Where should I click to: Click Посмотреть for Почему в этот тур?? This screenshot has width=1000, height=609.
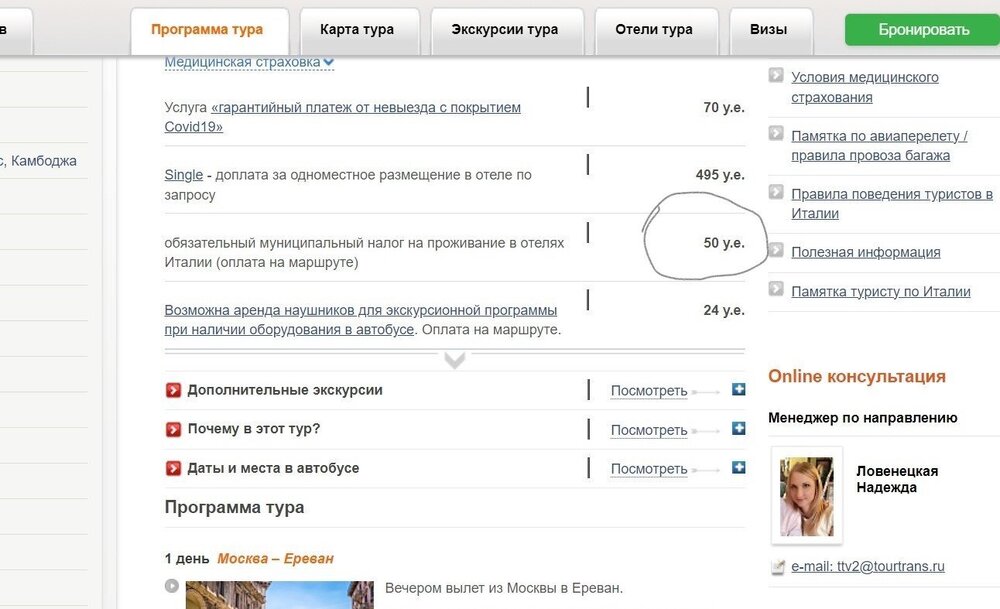coord(649,430)
